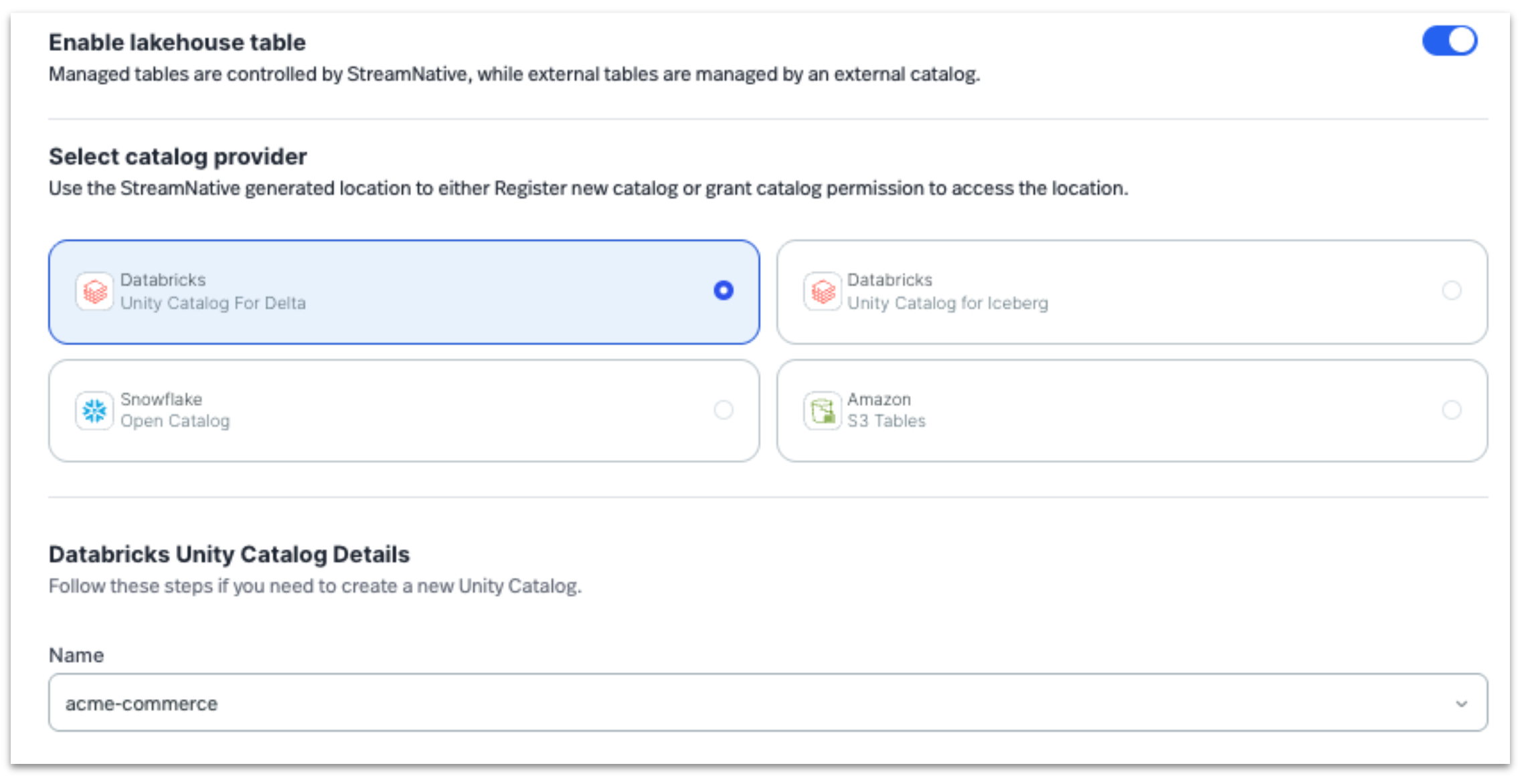Click the 'Databricks Unity Catalog Details' heading
The height and width of the screenshot is (784, 1522).
(229, 555)
